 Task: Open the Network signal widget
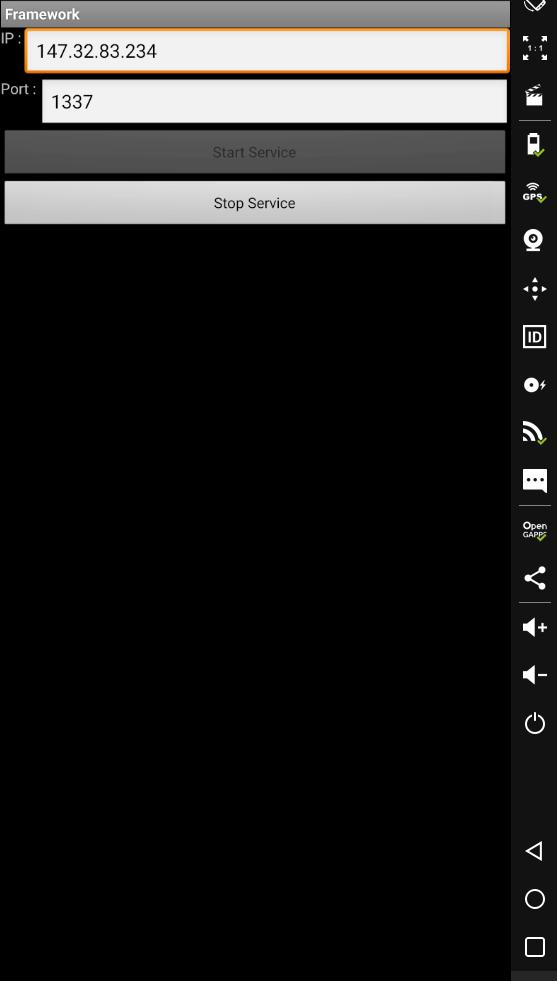534,433
